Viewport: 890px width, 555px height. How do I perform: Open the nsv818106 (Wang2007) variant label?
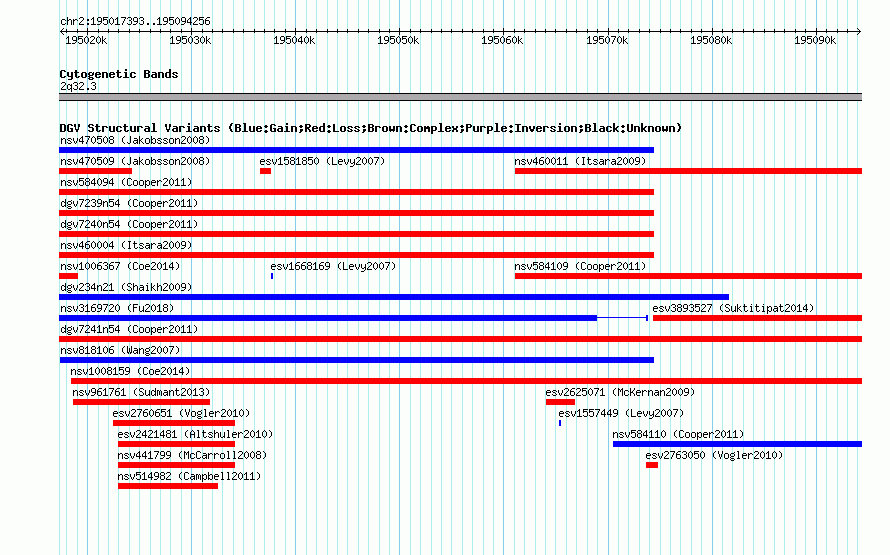click(x=120, y=350)
